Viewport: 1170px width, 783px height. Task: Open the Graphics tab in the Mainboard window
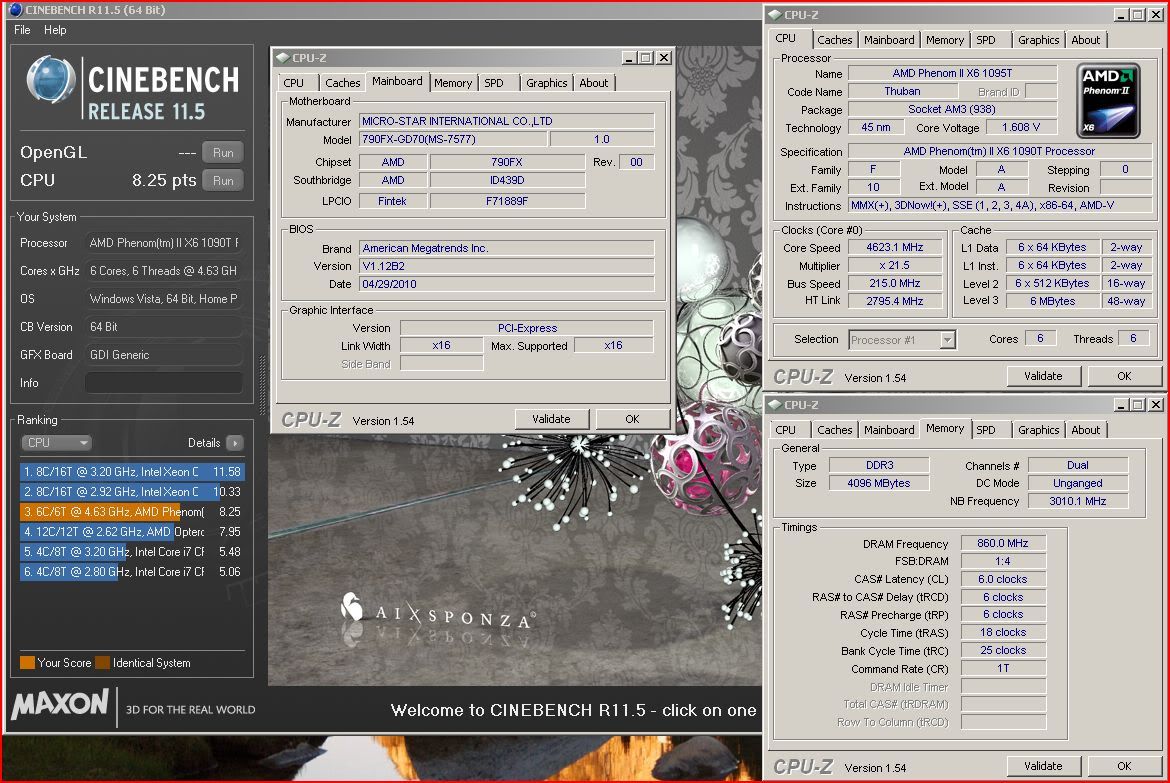[547, 83]
